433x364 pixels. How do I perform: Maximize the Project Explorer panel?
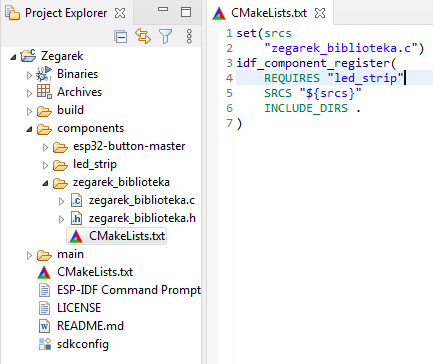(186, 12)
